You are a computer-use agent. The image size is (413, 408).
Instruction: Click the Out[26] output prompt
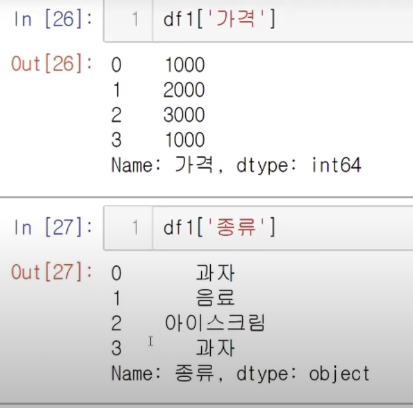point(52,63)
